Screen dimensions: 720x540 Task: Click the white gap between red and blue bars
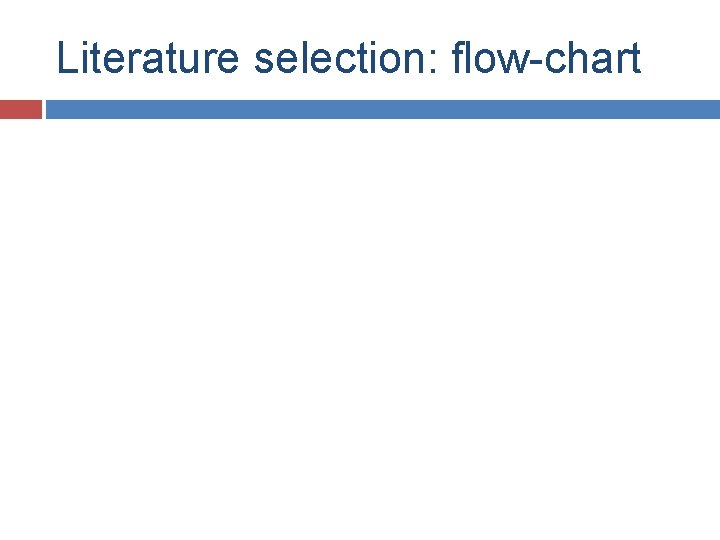coord(44,109)
